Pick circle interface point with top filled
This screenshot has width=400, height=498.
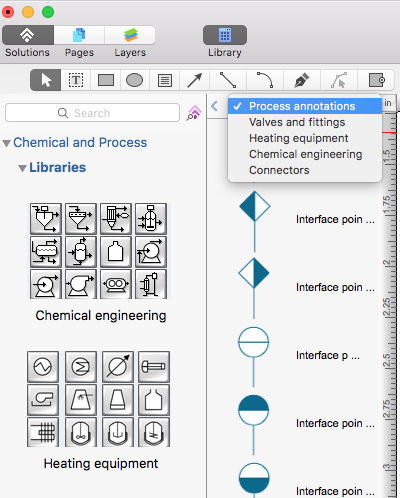click(x=254, y=424)
